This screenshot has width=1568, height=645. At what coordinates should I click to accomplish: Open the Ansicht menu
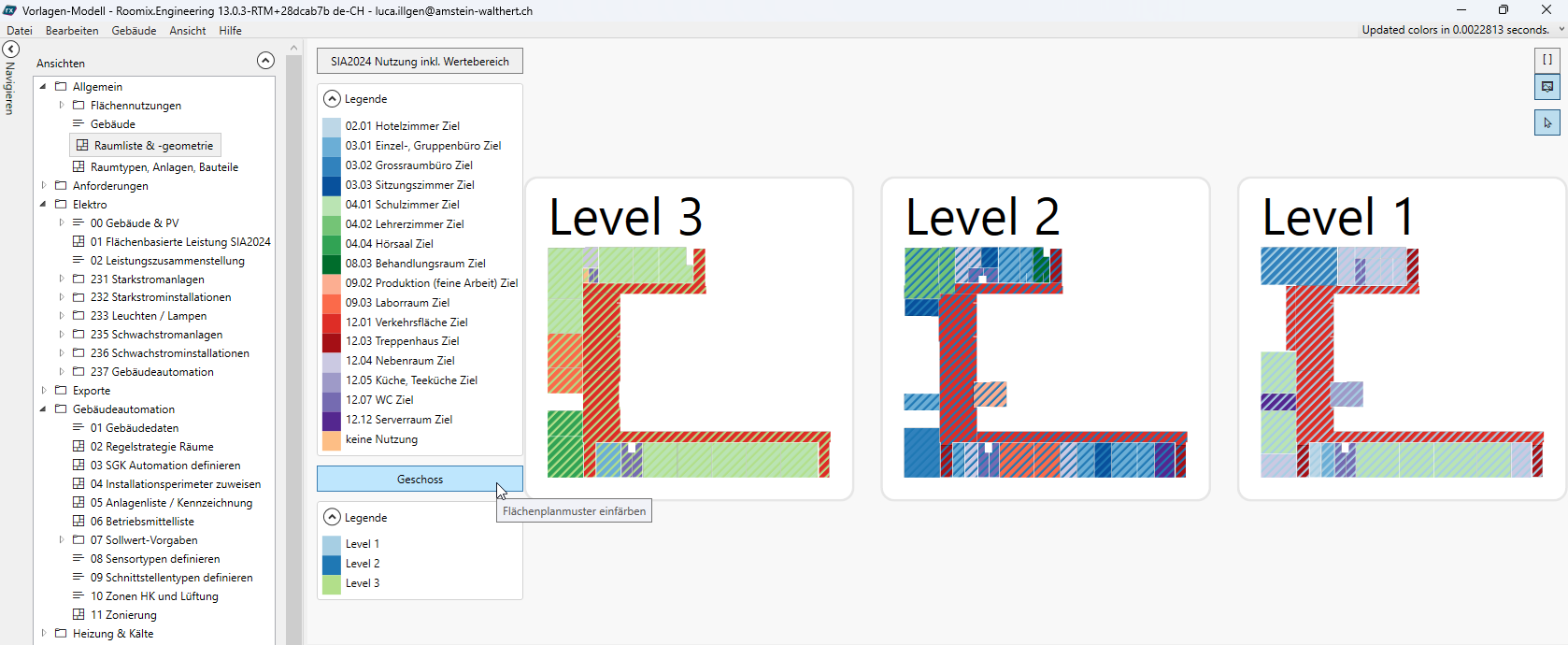click(x=187, y=31)
